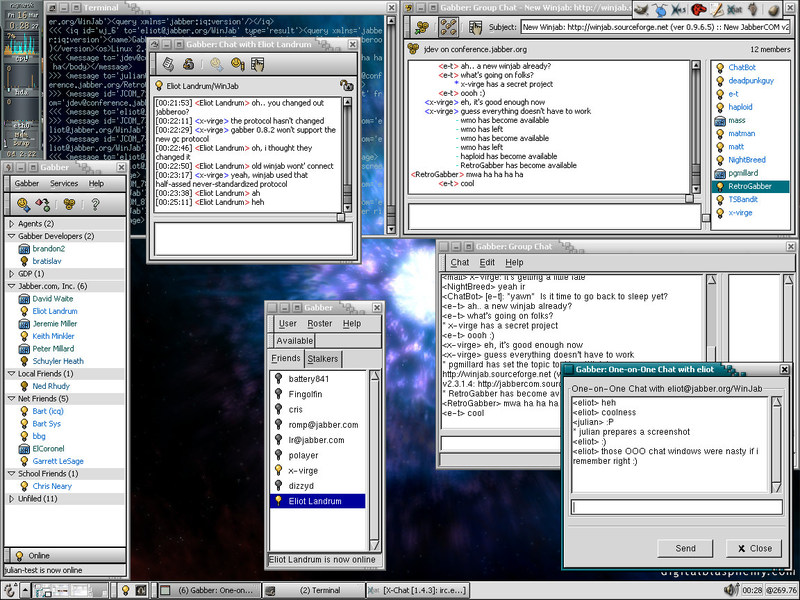Switch to the Friends tab

point(286,358)
